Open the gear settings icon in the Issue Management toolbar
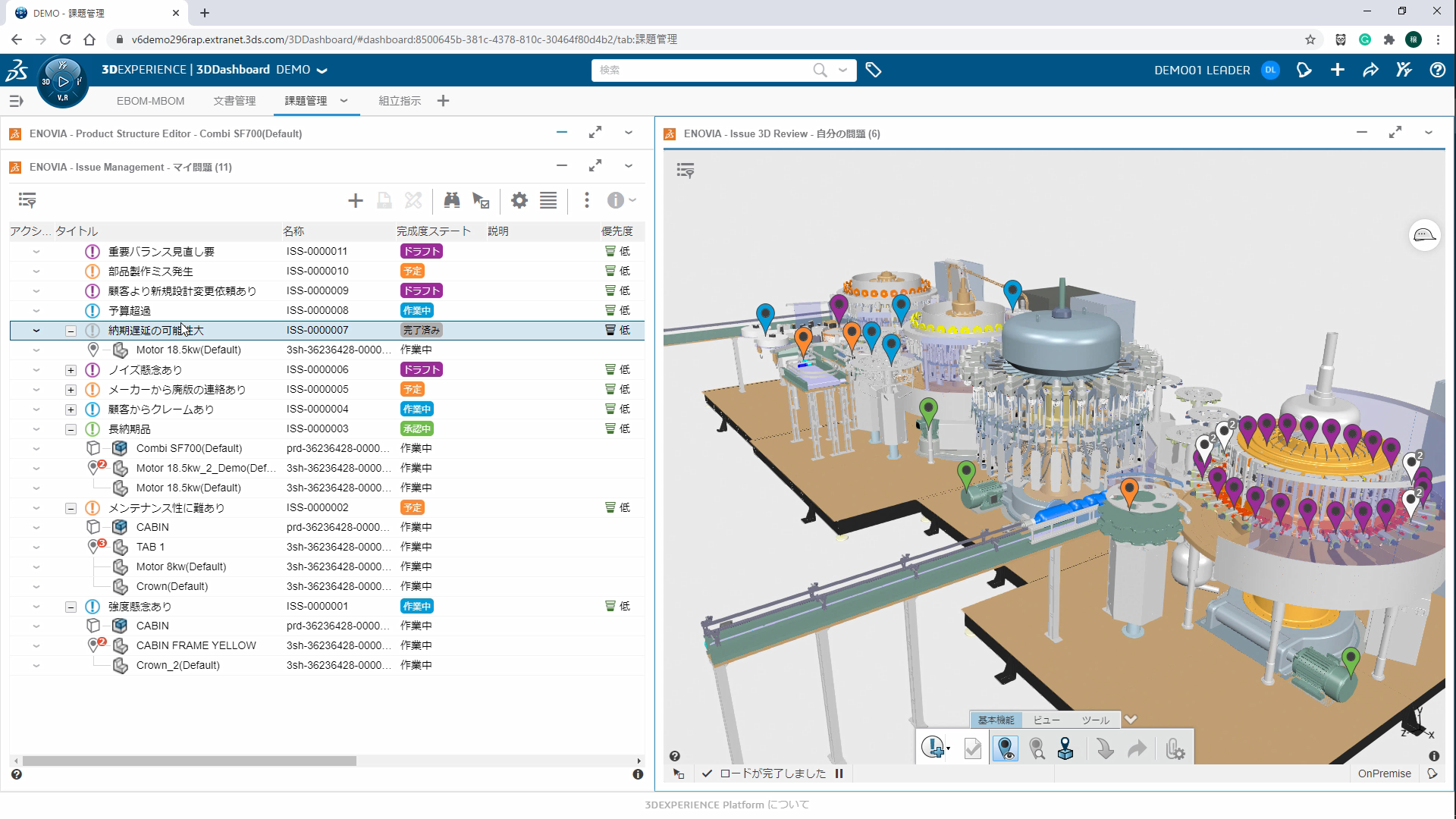Screen dimensions: 1456x819 pos(519,200)
